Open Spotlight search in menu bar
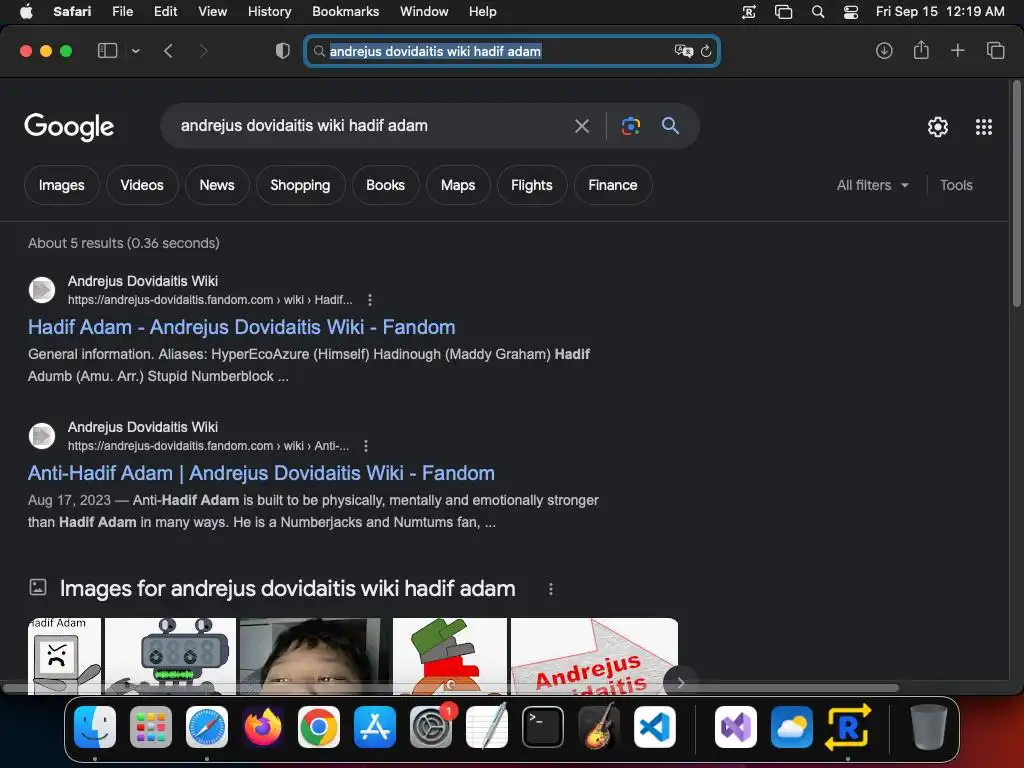This screenshot has width=1024, height=768. [x=818, y=12]
